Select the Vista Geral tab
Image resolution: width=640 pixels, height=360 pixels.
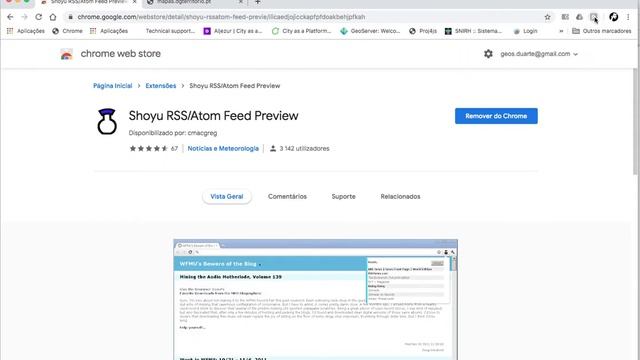tap(227, 196)
